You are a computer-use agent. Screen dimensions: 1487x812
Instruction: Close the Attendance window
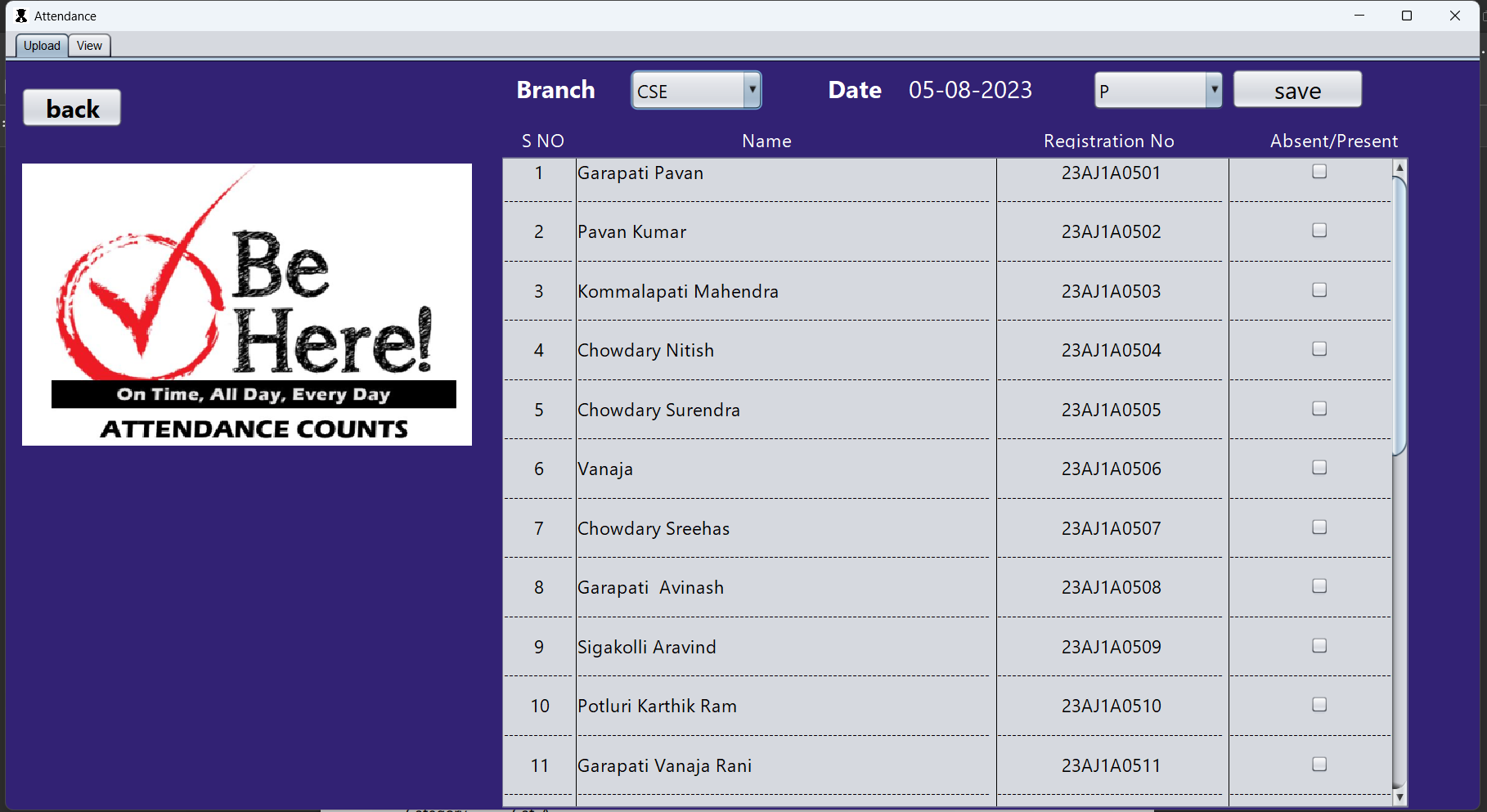point(1455,16)
